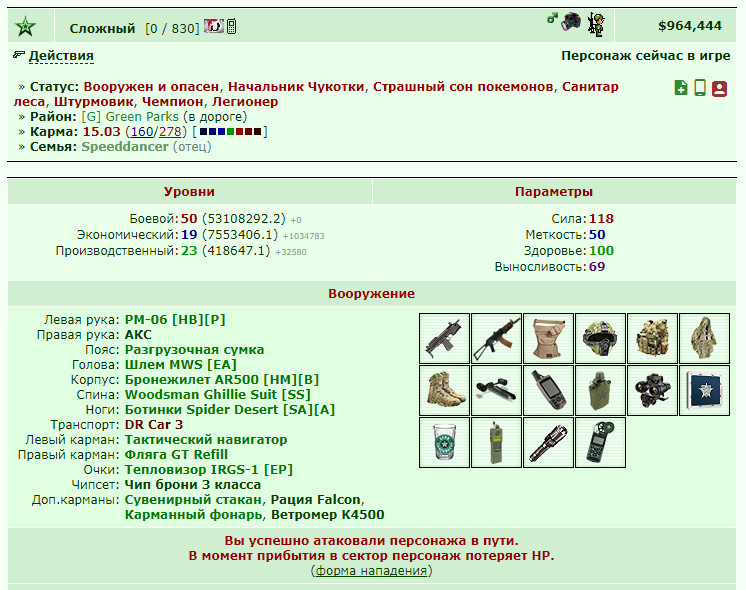The height and width of the screenshot is (590, 746).
Task: Open the Spider Desert boots thumbnail
Action: (444, 391)
